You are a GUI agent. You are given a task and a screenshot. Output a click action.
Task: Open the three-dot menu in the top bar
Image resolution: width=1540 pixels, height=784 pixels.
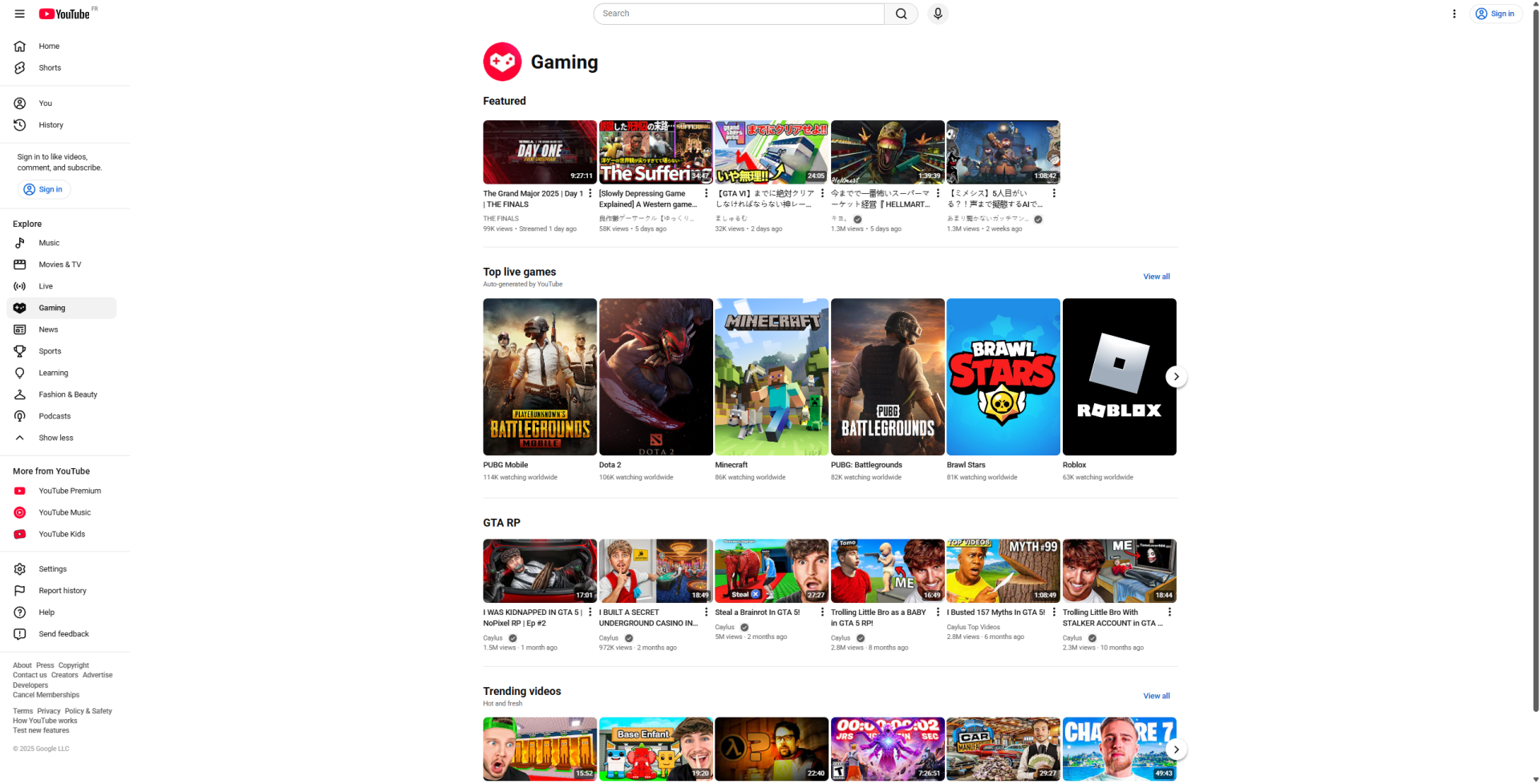(1454, 14)
